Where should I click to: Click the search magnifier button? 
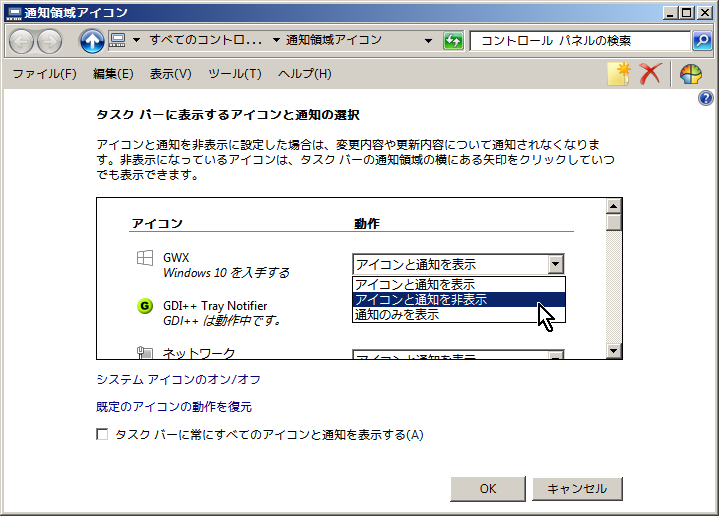[x=702, y=41]
